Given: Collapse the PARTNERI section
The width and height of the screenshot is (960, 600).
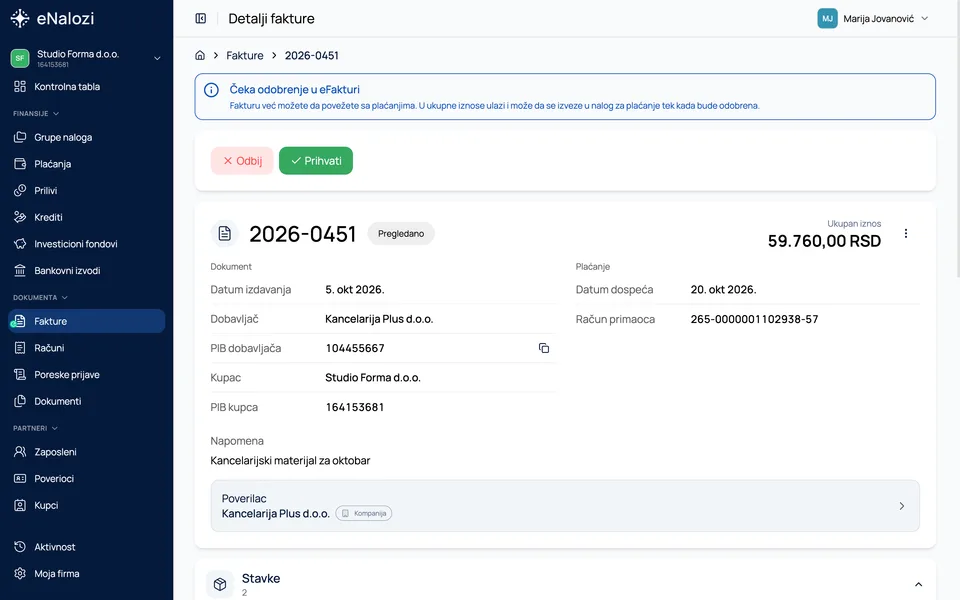Looking at the screenshot, I should point(36,428).
